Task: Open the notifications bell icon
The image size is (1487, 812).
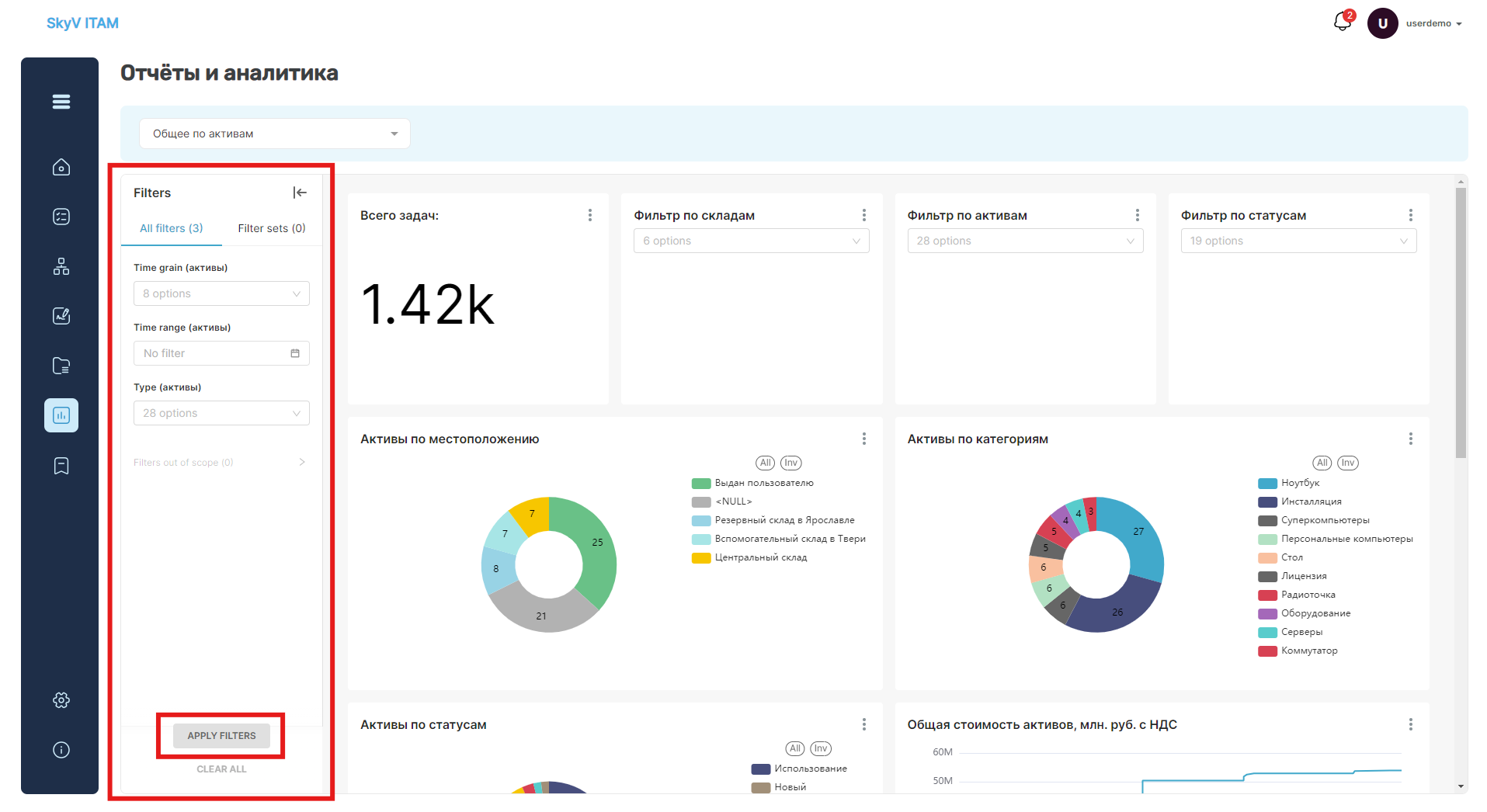Action: pyautogui.click(x=1343, y=23)
